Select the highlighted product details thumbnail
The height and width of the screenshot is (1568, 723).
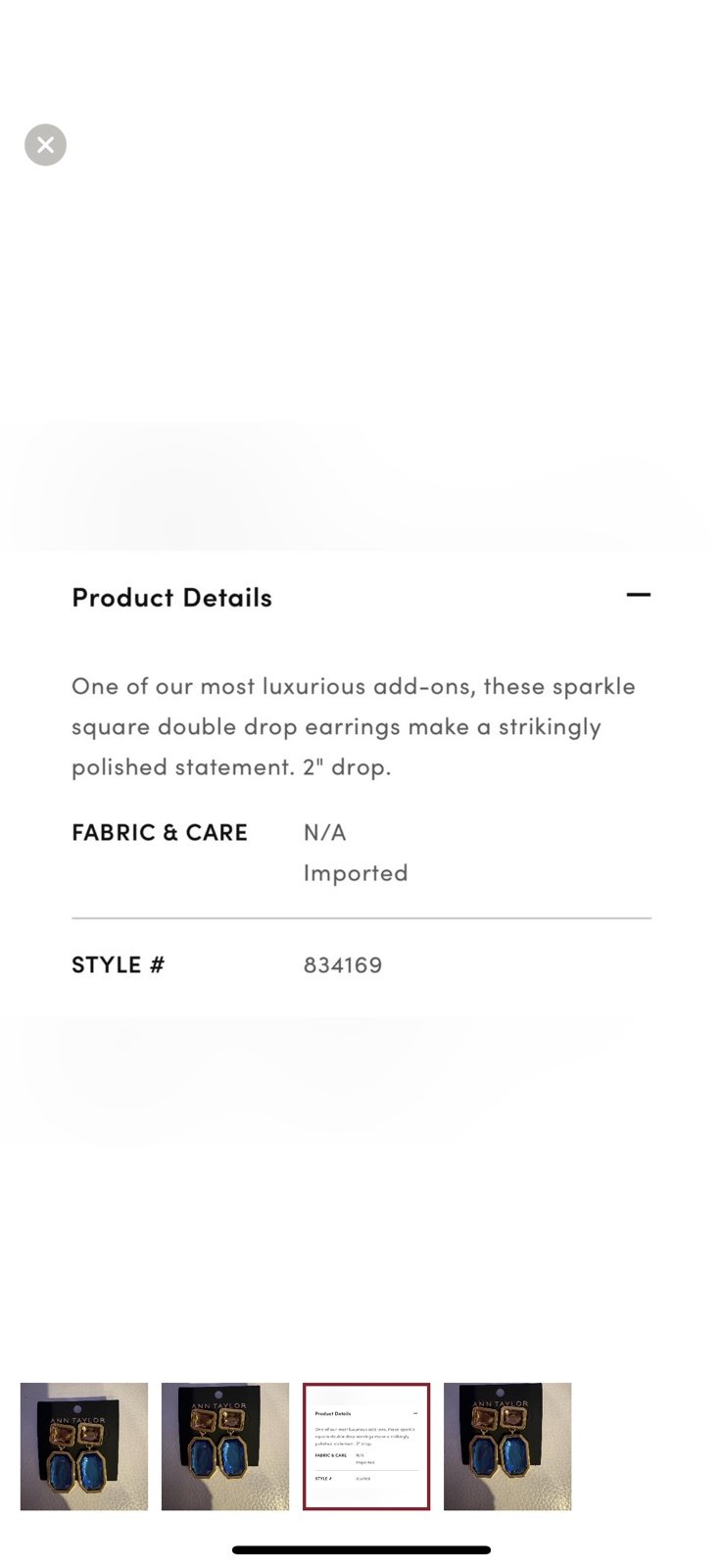(x=366, y=1446)
